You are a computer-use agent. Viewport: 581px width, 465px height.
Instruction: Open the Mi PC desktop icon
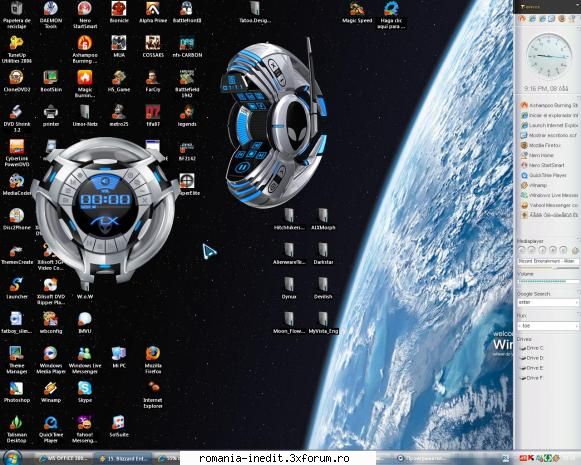119,357
